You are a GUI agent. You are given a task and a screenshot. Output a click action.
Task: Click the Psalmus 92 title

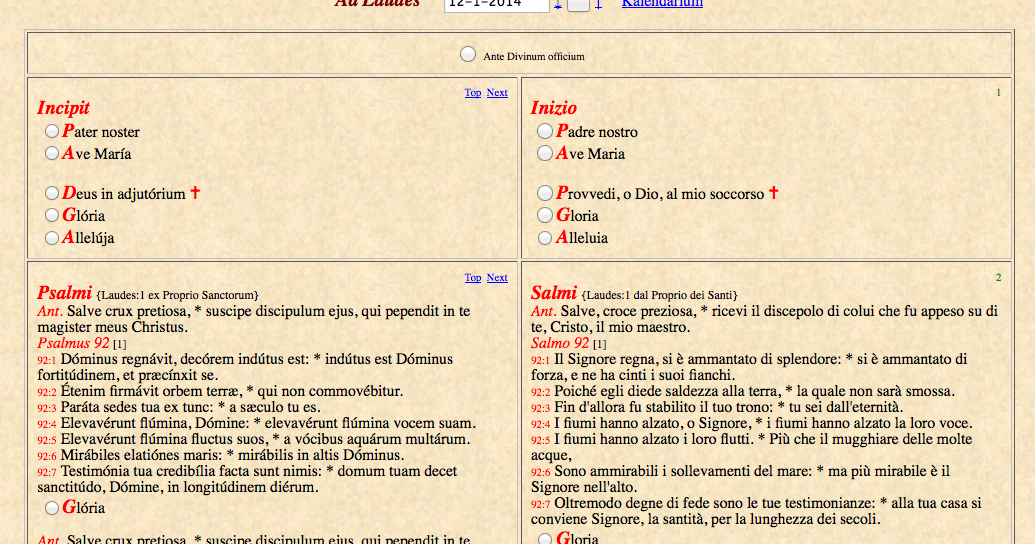tap(73, 343)
